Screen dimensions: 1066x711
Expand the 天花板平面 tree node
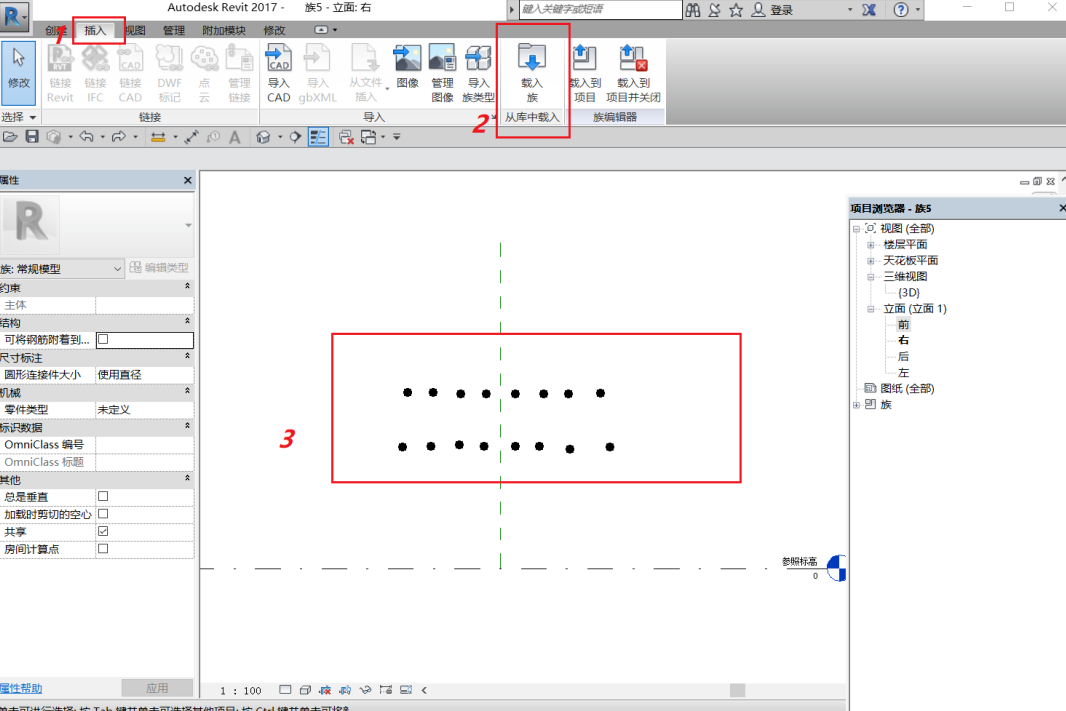[870, 261]
